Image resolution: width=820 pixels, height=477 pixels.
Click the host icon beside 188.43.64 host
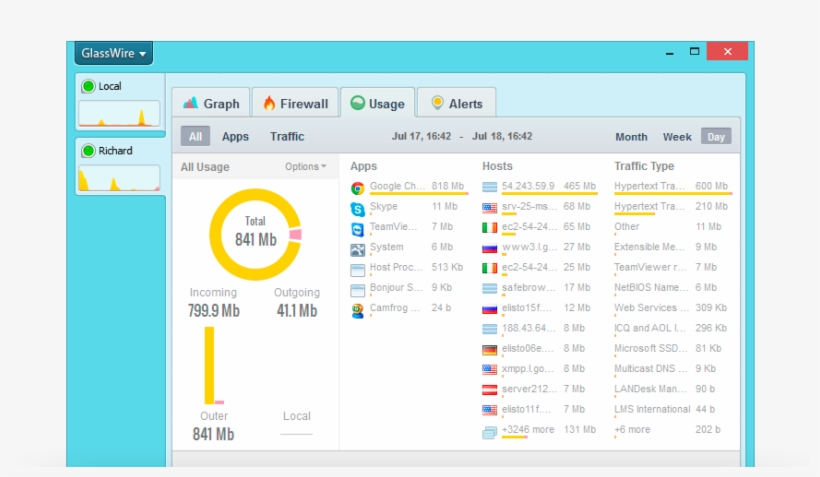tap(489, 329)
